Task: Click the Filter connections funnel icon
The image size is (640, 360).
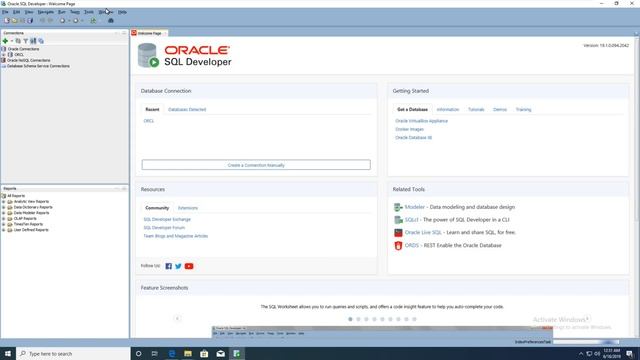Action: point(26,41)
